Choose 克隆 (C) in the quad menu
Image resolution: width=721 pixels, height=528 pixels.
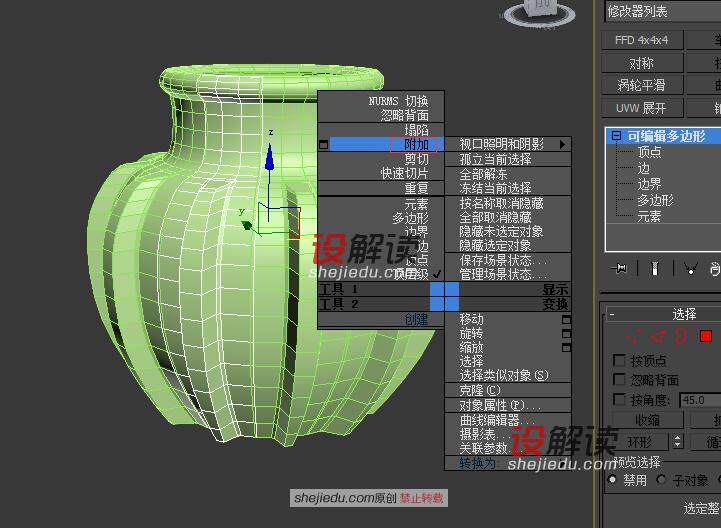480,390
